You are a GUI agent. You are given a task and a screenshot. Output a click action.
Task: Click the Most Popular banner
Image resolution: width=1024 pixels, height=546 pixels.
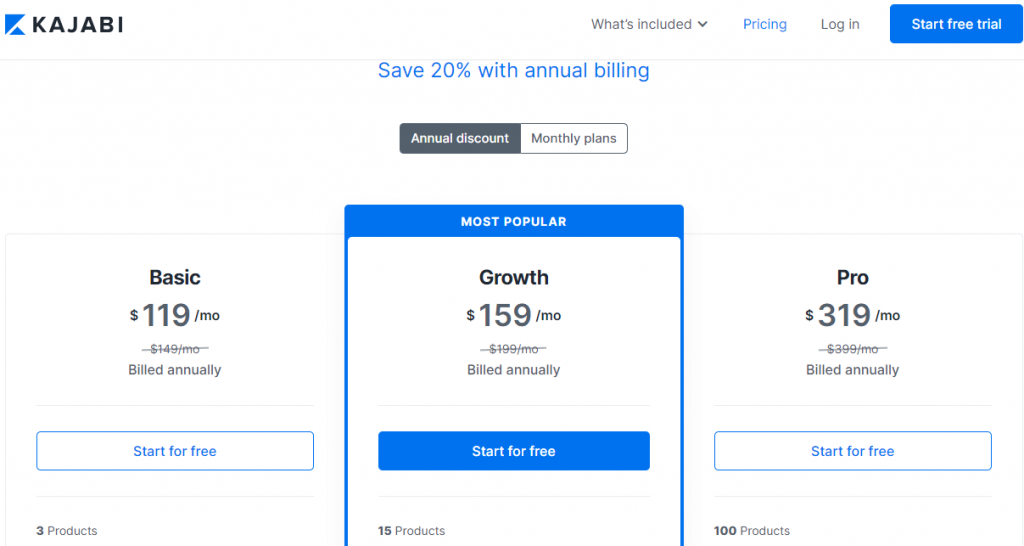pos(514,221)
